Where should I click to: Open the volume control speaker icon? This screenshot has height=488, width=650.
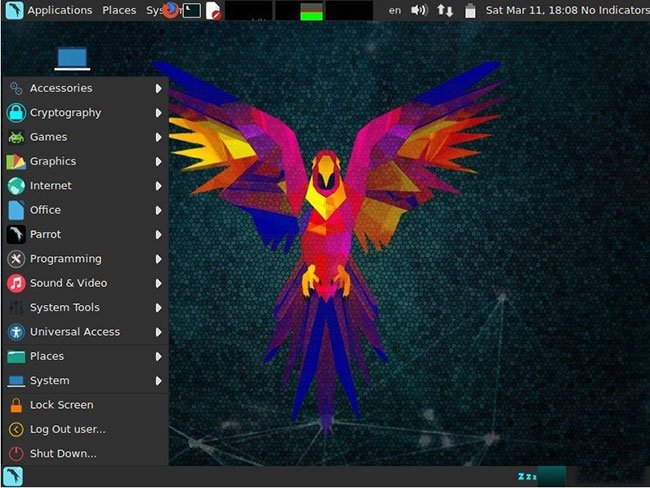click(x=419, y=10)
